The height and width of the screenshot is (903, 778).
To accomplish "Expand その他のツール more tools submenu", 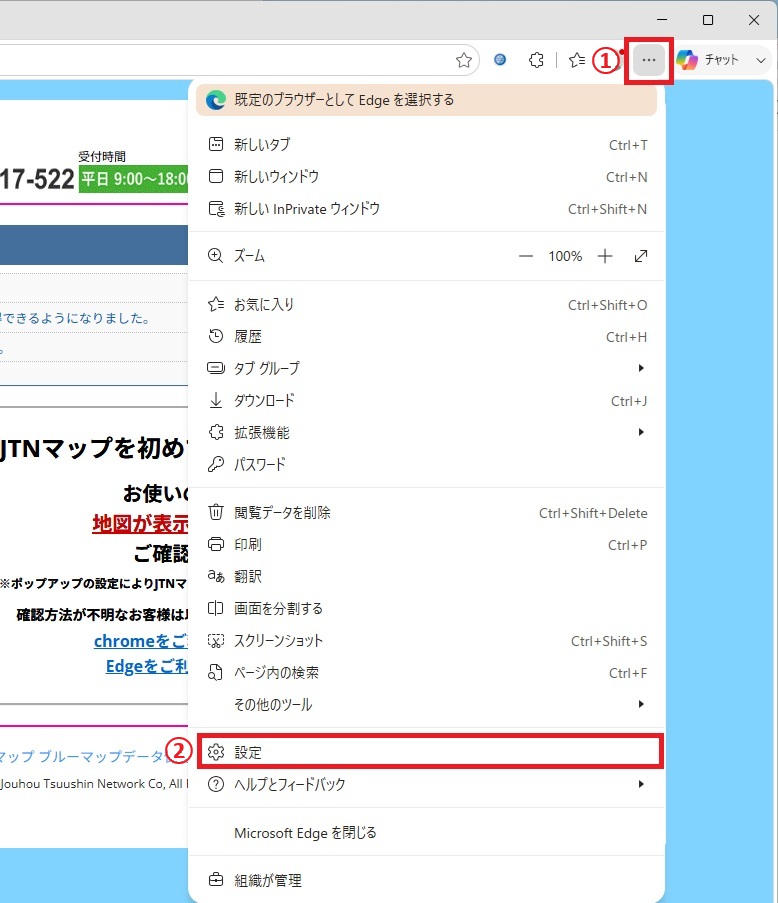I will click(x=427, y=704).
